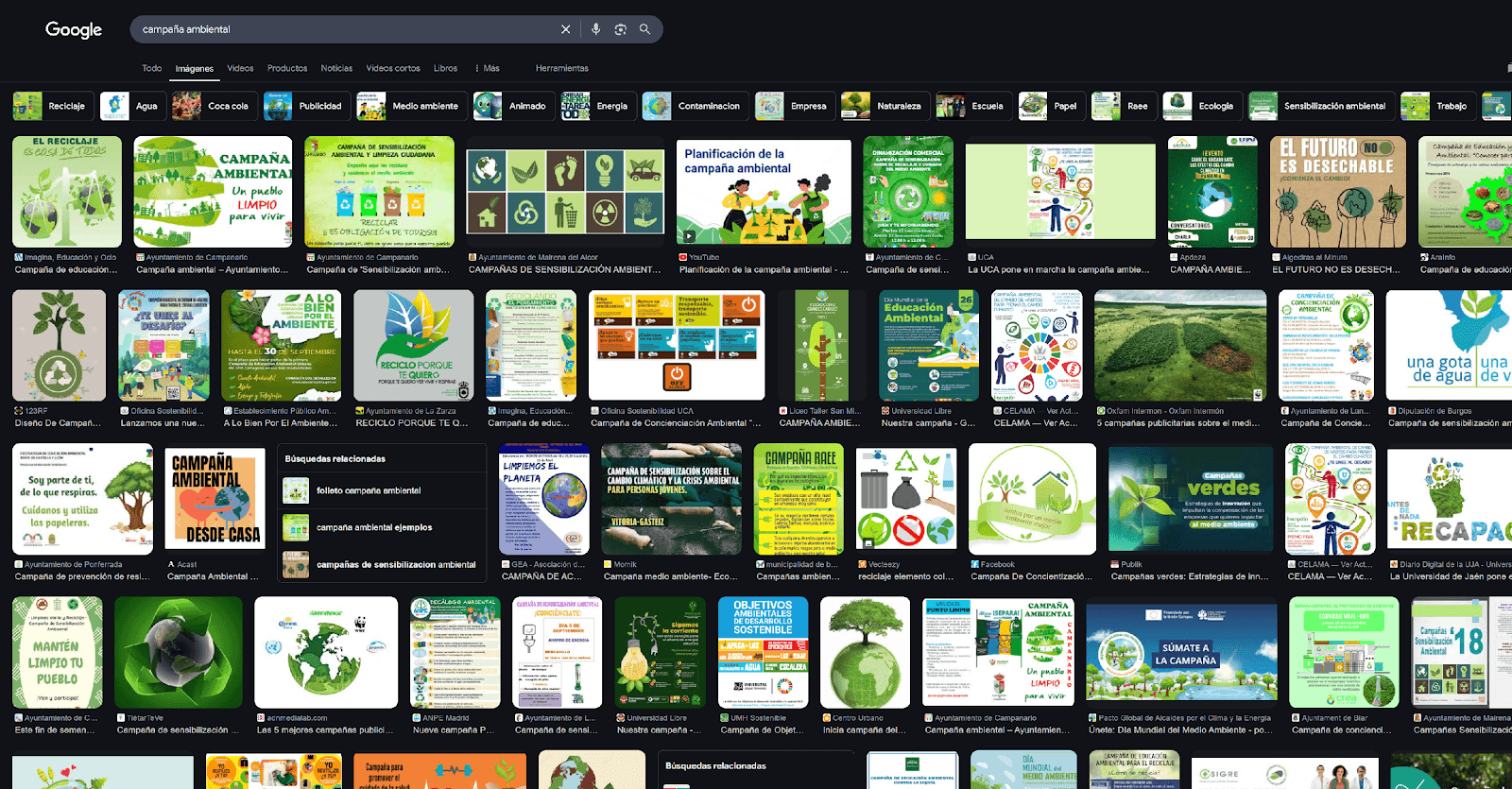Click 'campaña ambiental ejemplos' related search
This screenshot has height=789, width=1512.
[382, 527]
